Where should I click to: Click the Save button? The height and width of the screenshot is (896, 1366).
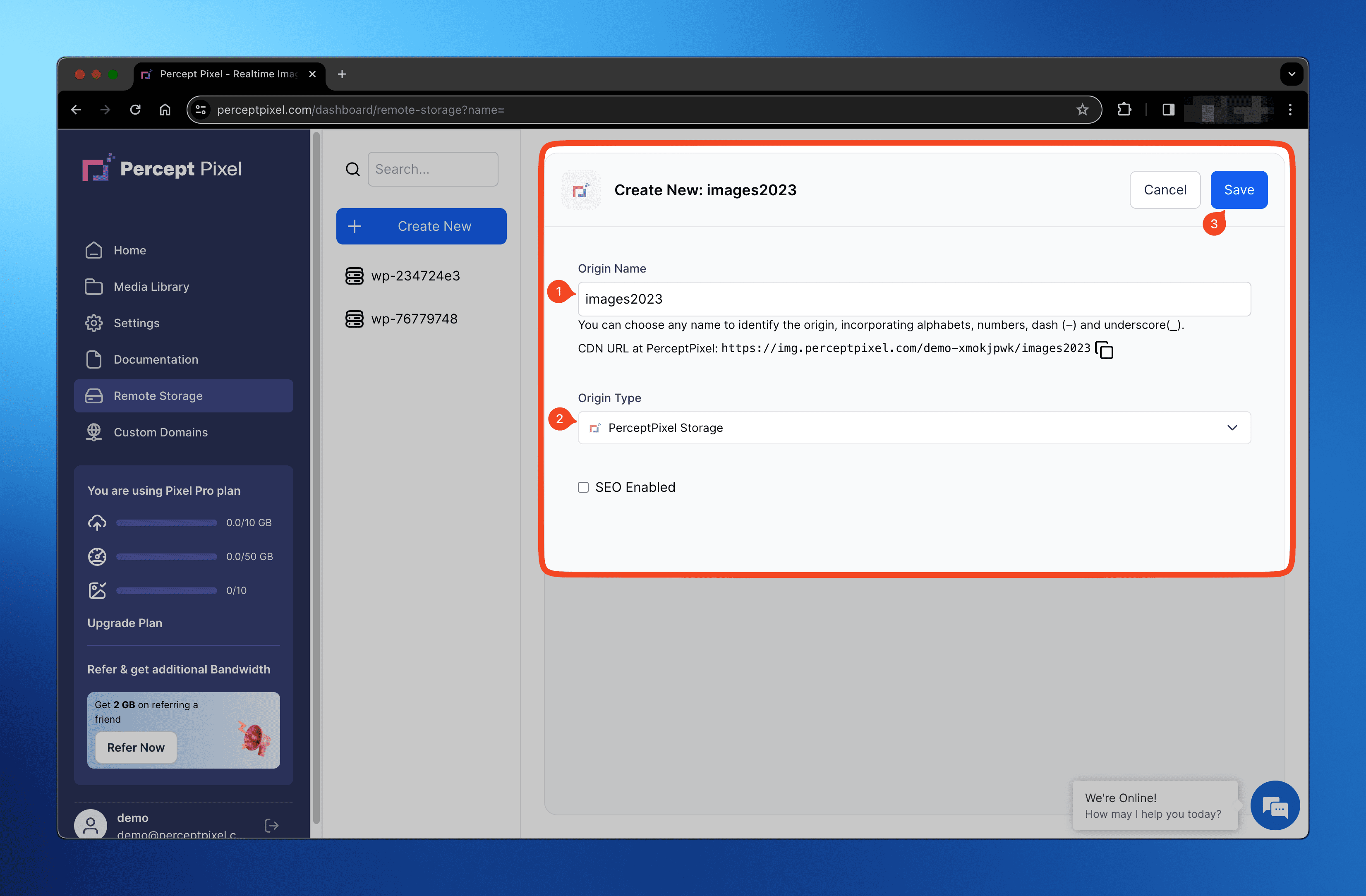point(1239,190)
